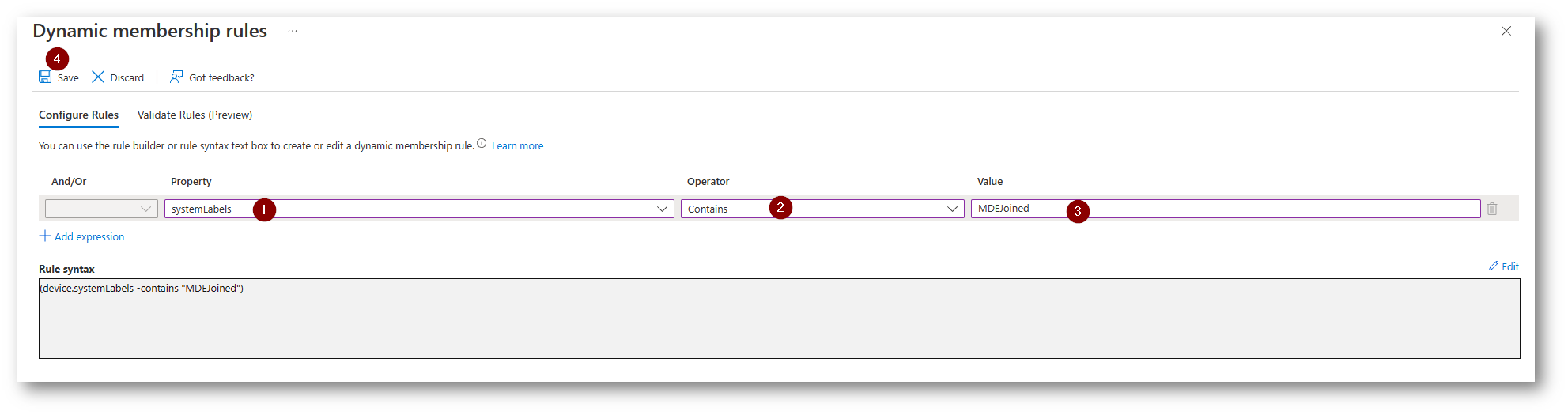Click the Save floppy disk icon
Viewport: 1568px width, 415px height.
pos(45,77)
